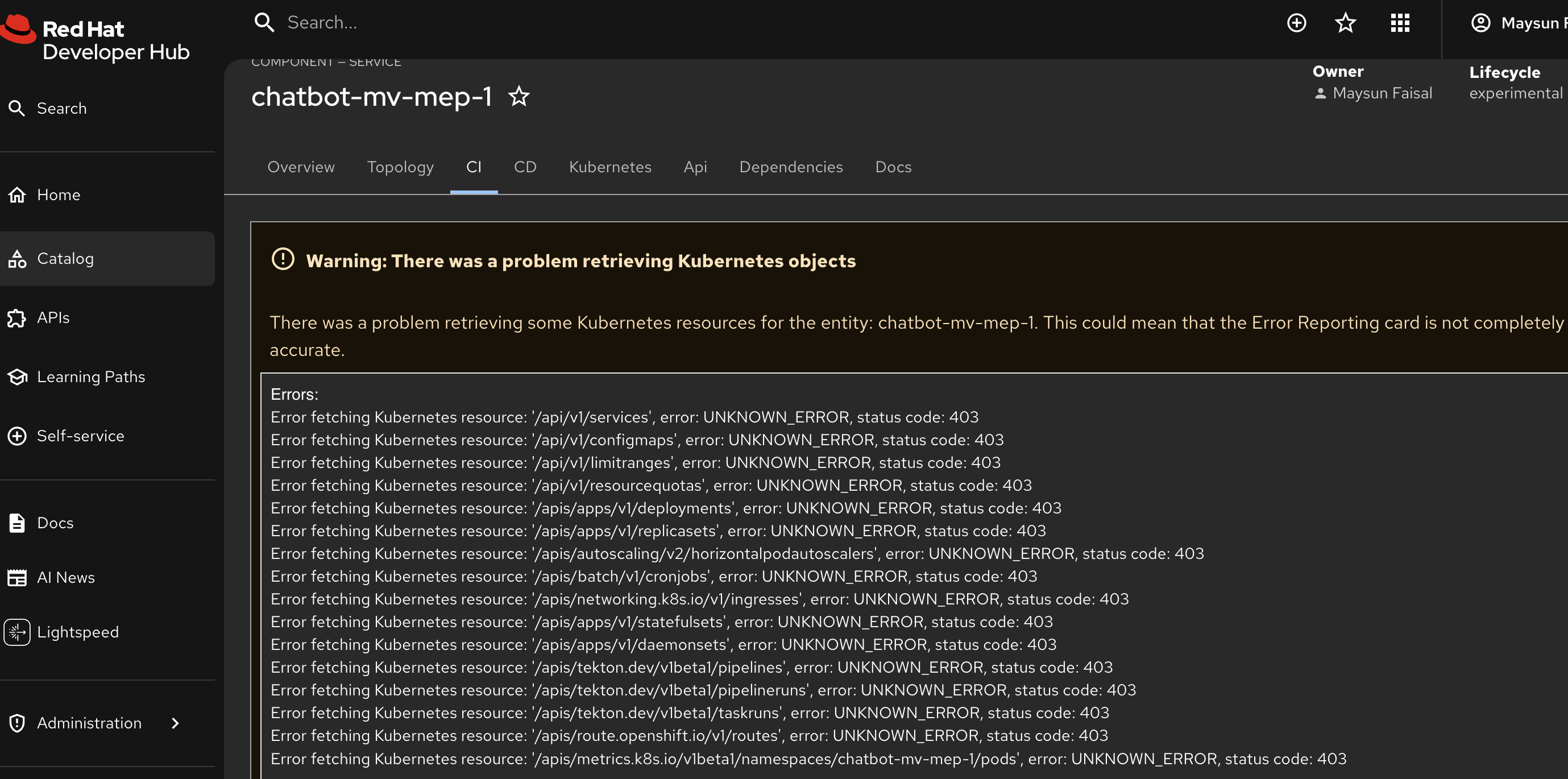Screen dimensions: 1568x779
Task: Click the create plus icon in top bar
Action: pos(1296,23)
